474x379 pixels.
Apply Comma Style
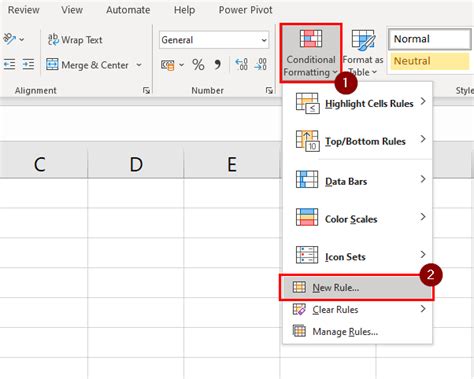click(218, 65)
